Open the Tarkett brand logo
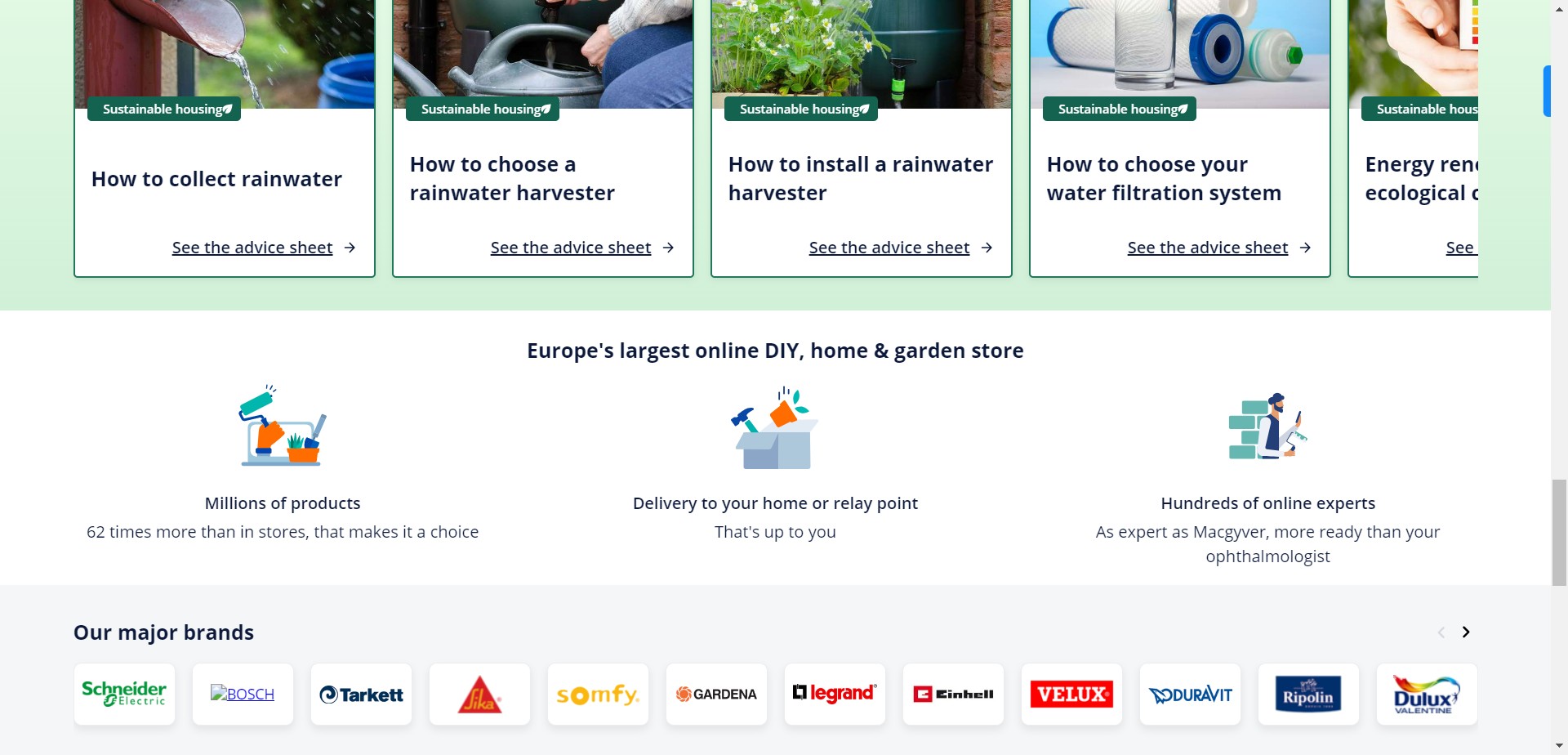 click(x=361, y=694)
